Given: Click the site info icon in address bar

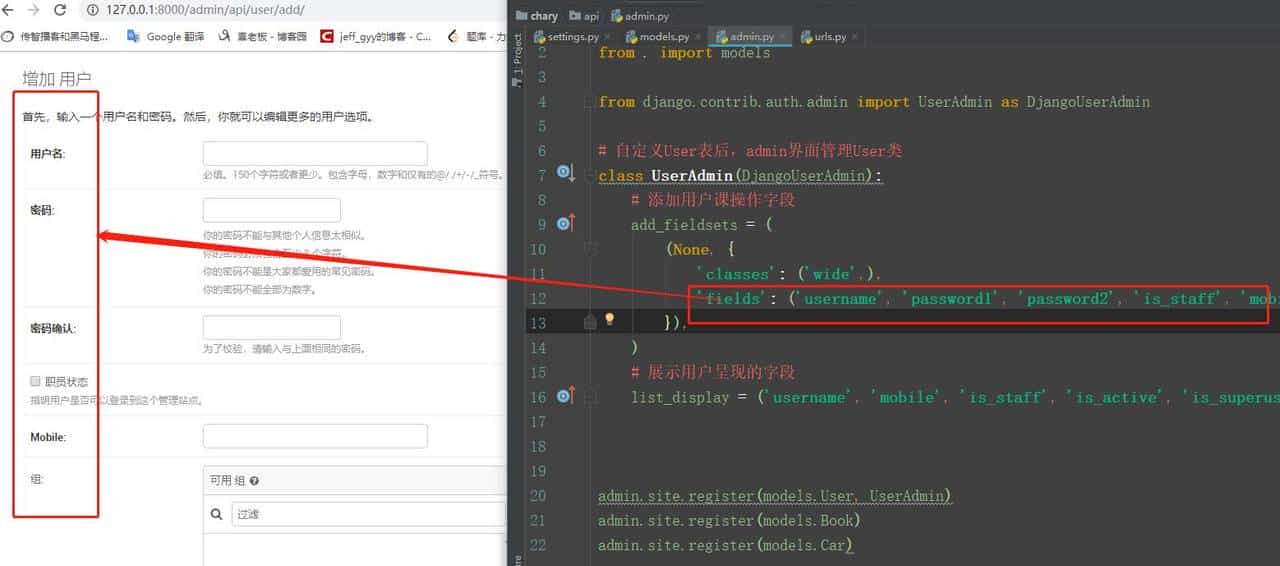Looking at the screenshot, I should pos(93,10).
